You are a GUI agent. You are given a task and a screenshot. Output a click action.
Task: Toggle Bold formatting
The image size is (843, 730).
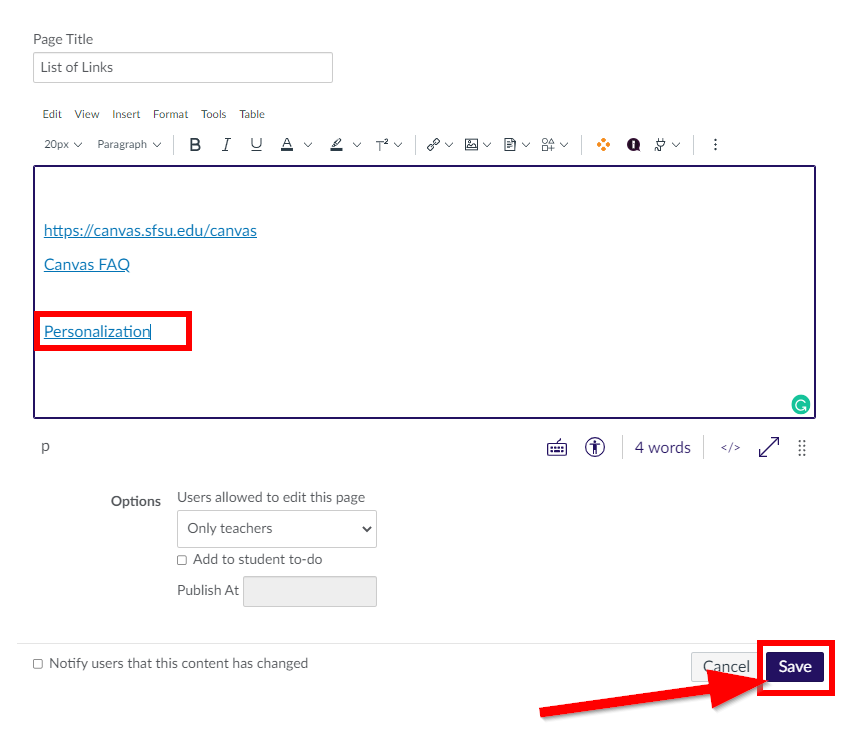(x=195, y=145)
